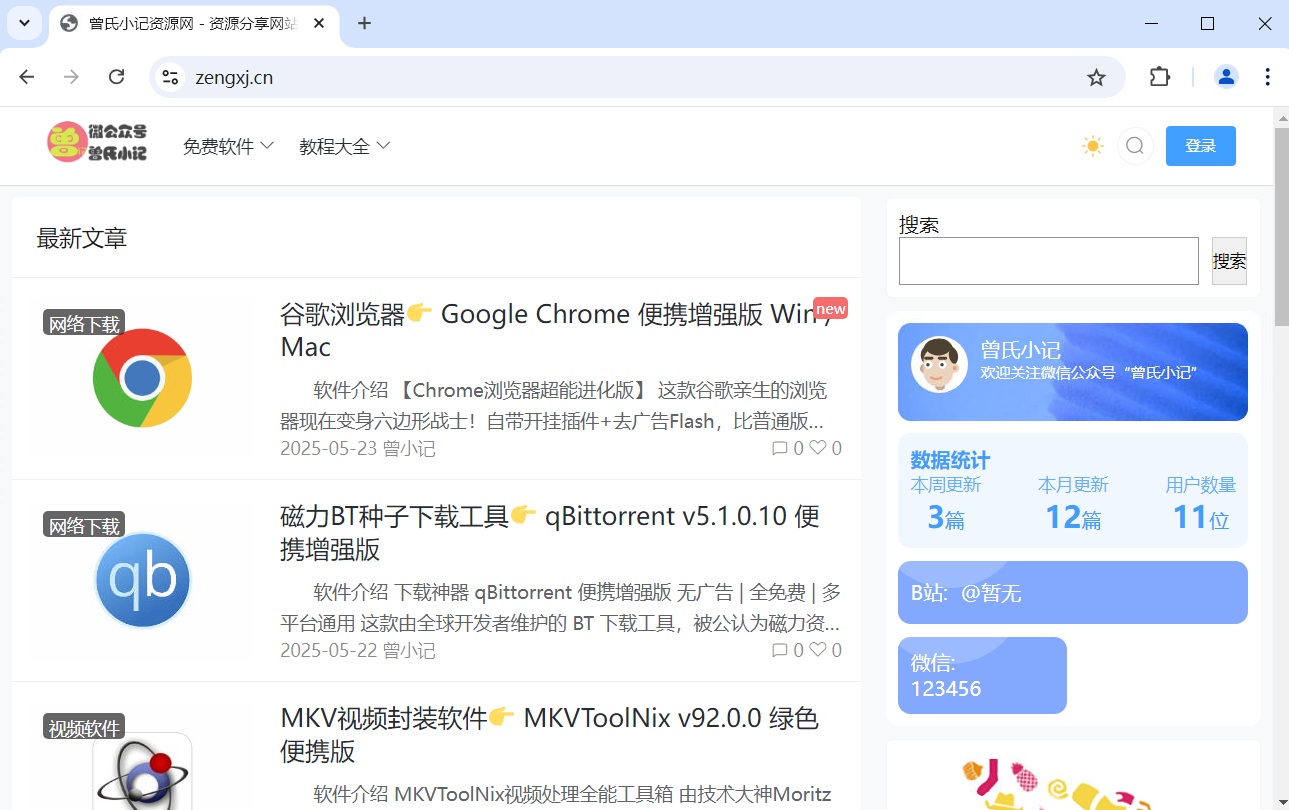Open the qBittorrent thumbnail image
1289x810 pixels.
point(142,580)
